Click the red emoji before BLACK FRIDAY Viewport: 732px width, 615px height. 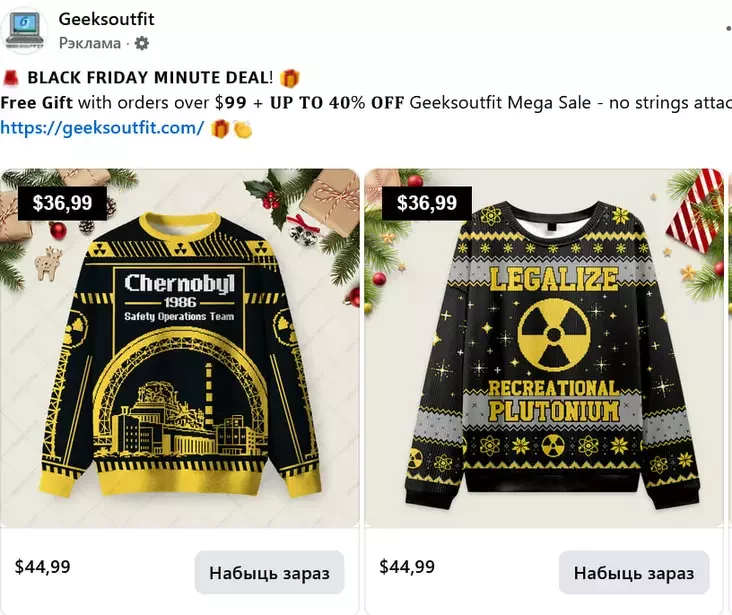coord(11,78)
